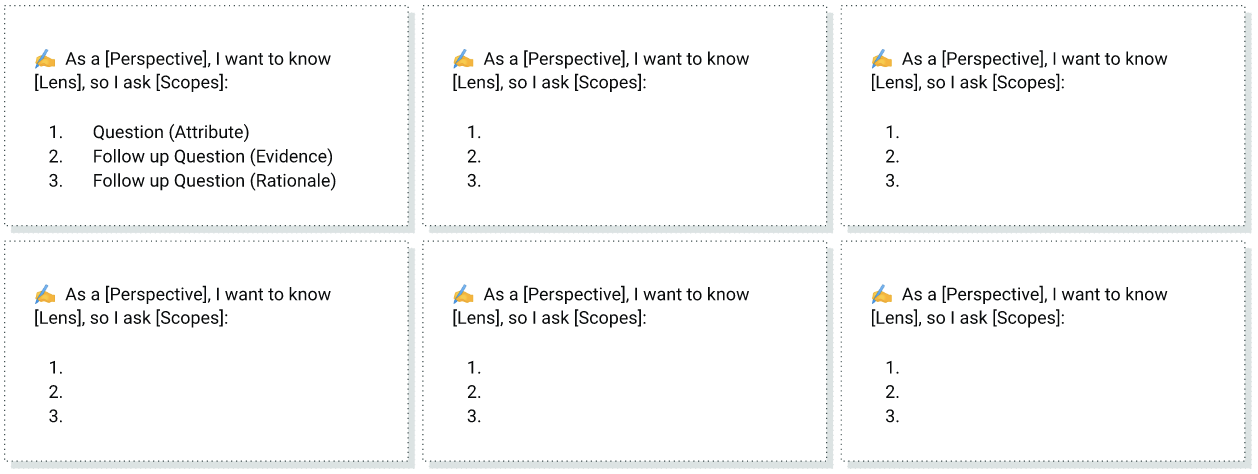Click empty list item 3 in the bottom-right card
1258x474 pixels.
click(x=893, y=417)
